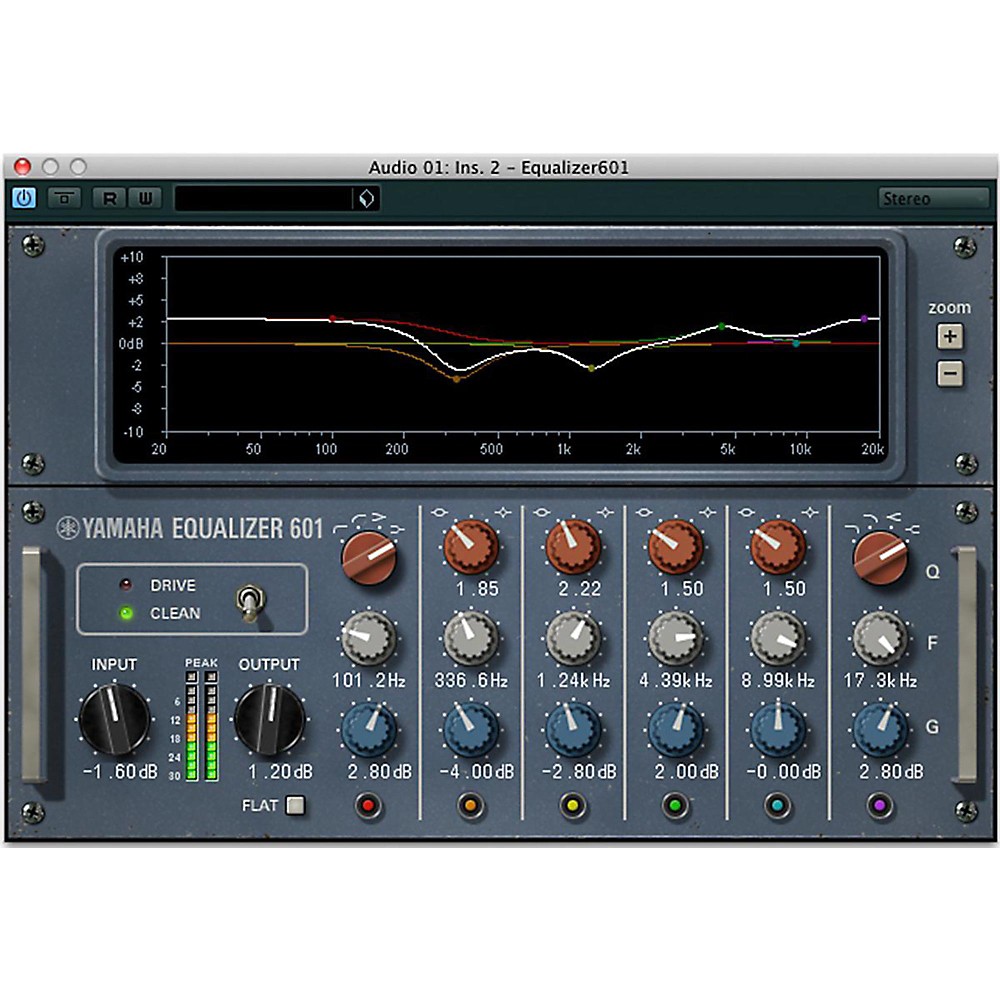
Task: Click the Q knob showing 1.85
Action: (x=471, y=547)
